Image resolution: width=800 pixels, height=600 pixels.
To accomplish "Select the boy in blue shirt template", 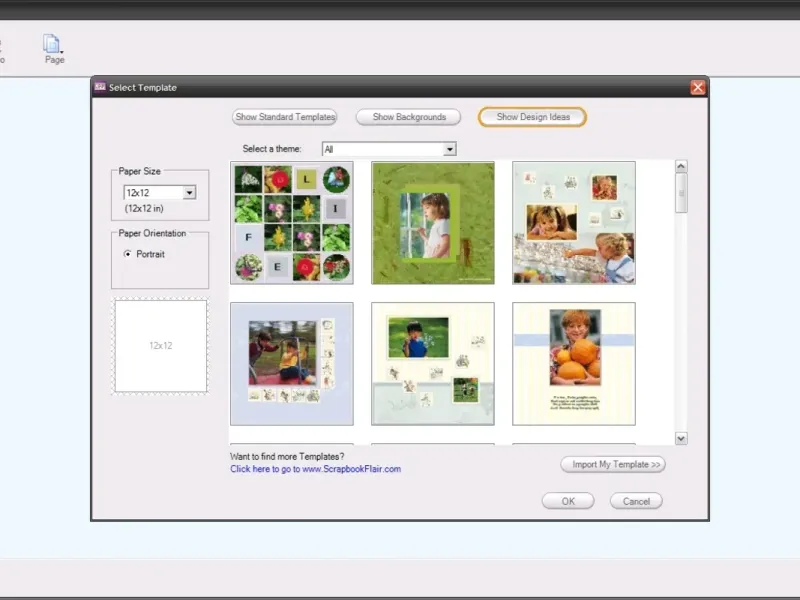I will tap(433, 364).
